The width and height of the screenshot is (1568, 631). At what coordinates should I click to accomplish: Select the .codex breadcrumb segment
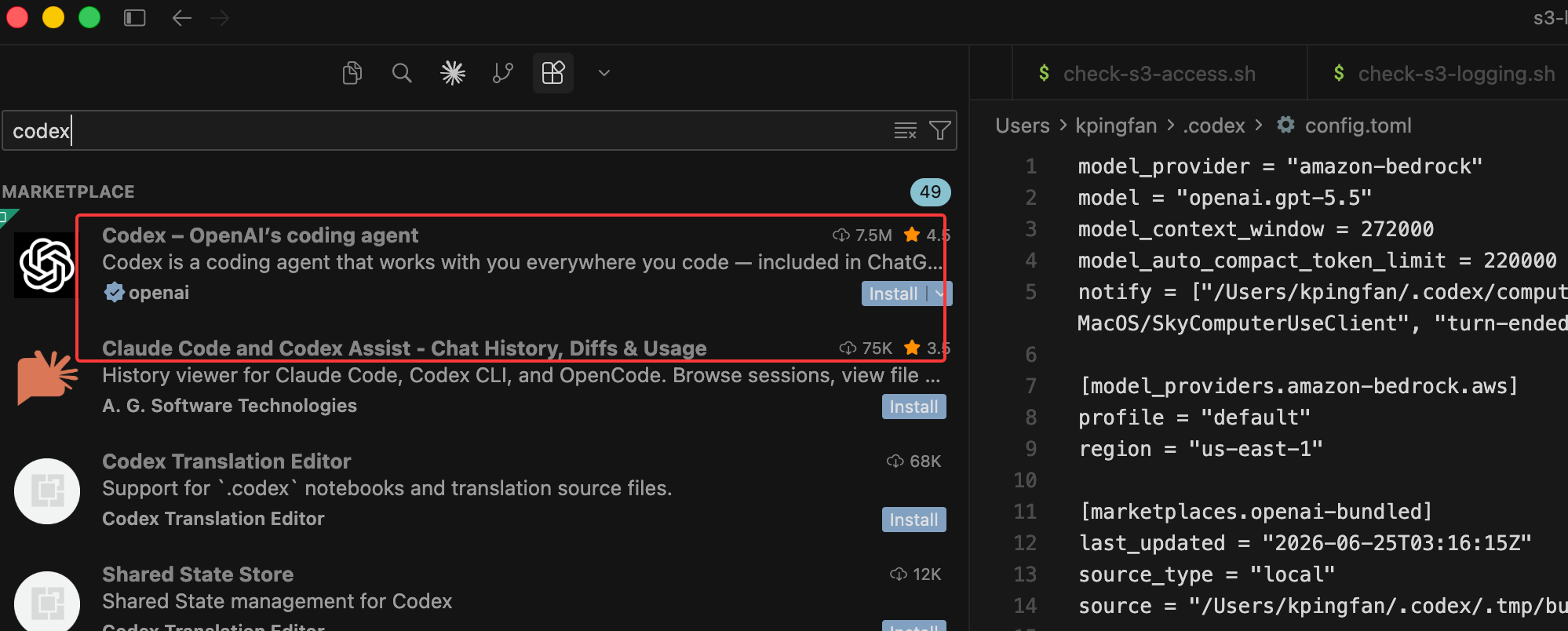(1213, 126)
